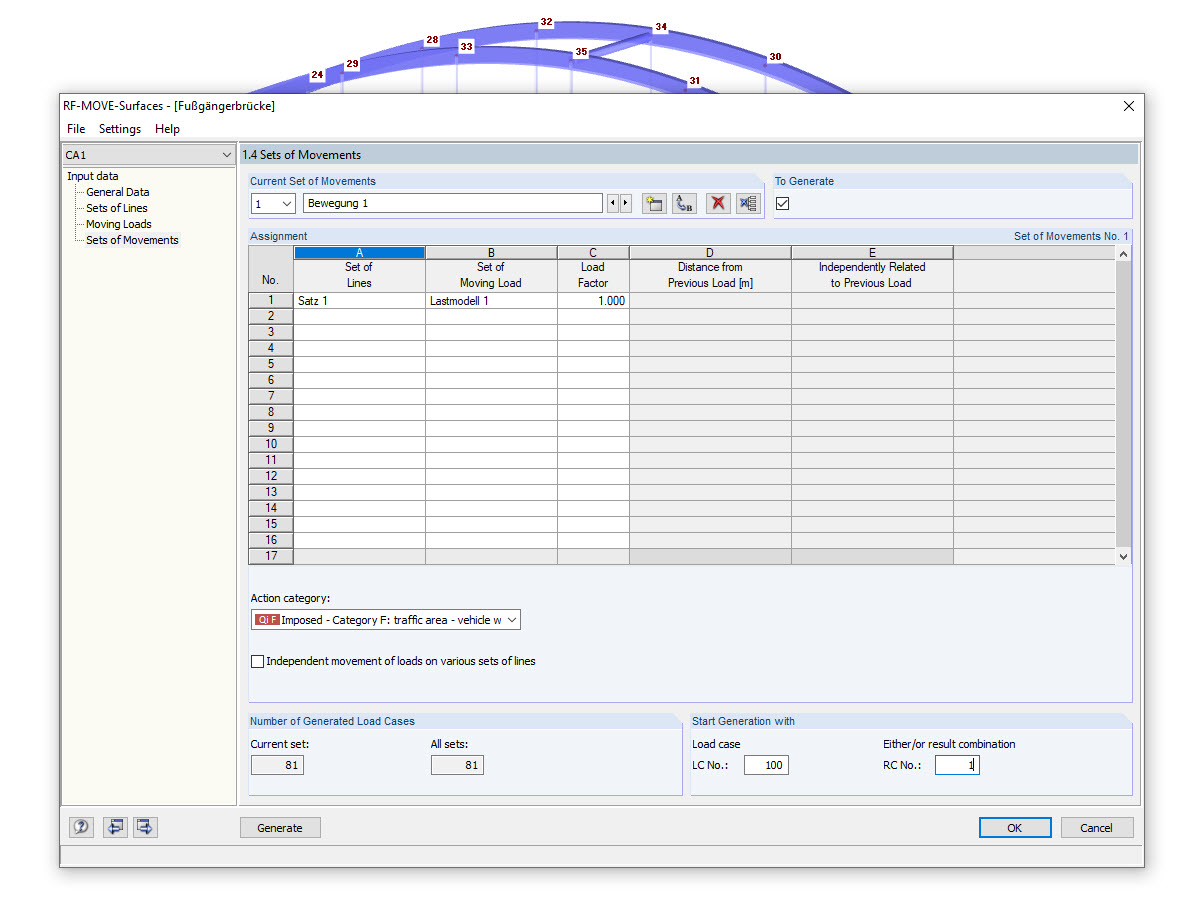The width and height of the screenshot is (1200, 900).
Task: Open the File menu
Action: (x=75, y=128)
